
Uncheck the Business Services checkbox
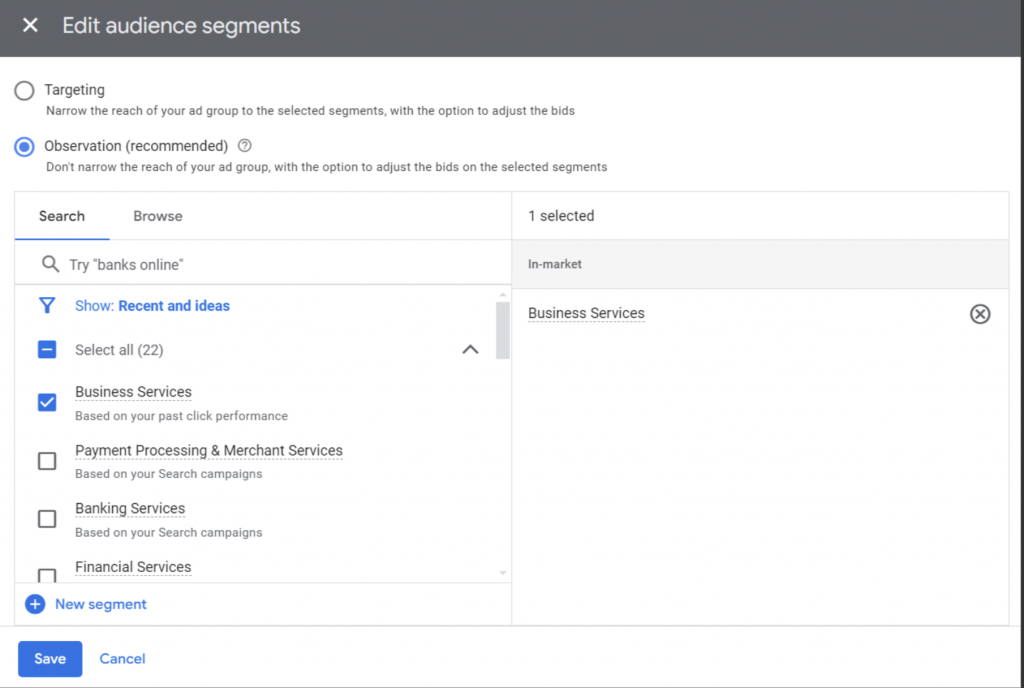pos(47,402)
